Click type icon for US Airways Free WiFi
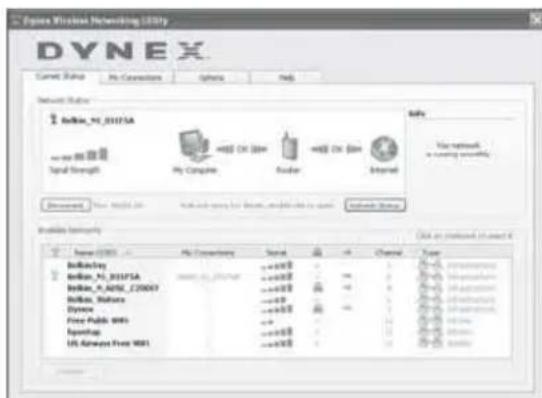The image size is (542, 398). [x=430, y=343]
